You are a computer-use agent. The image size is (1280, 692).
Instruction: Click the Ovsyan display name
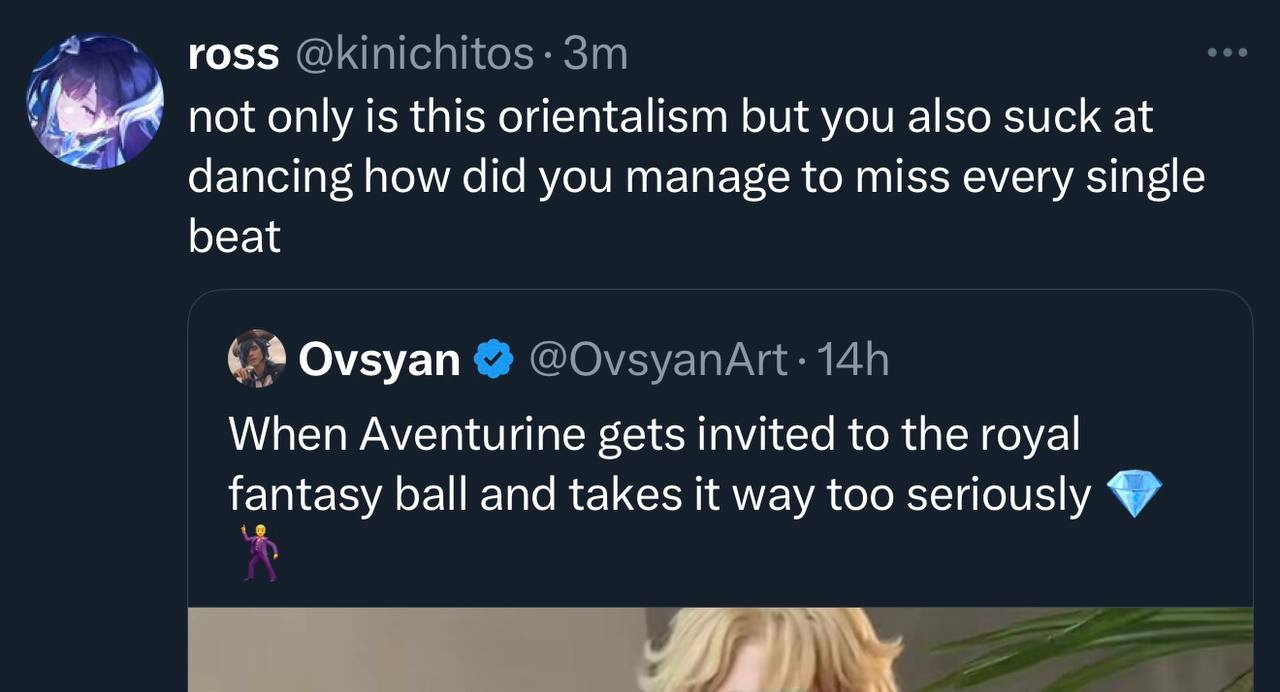[379, 360]
